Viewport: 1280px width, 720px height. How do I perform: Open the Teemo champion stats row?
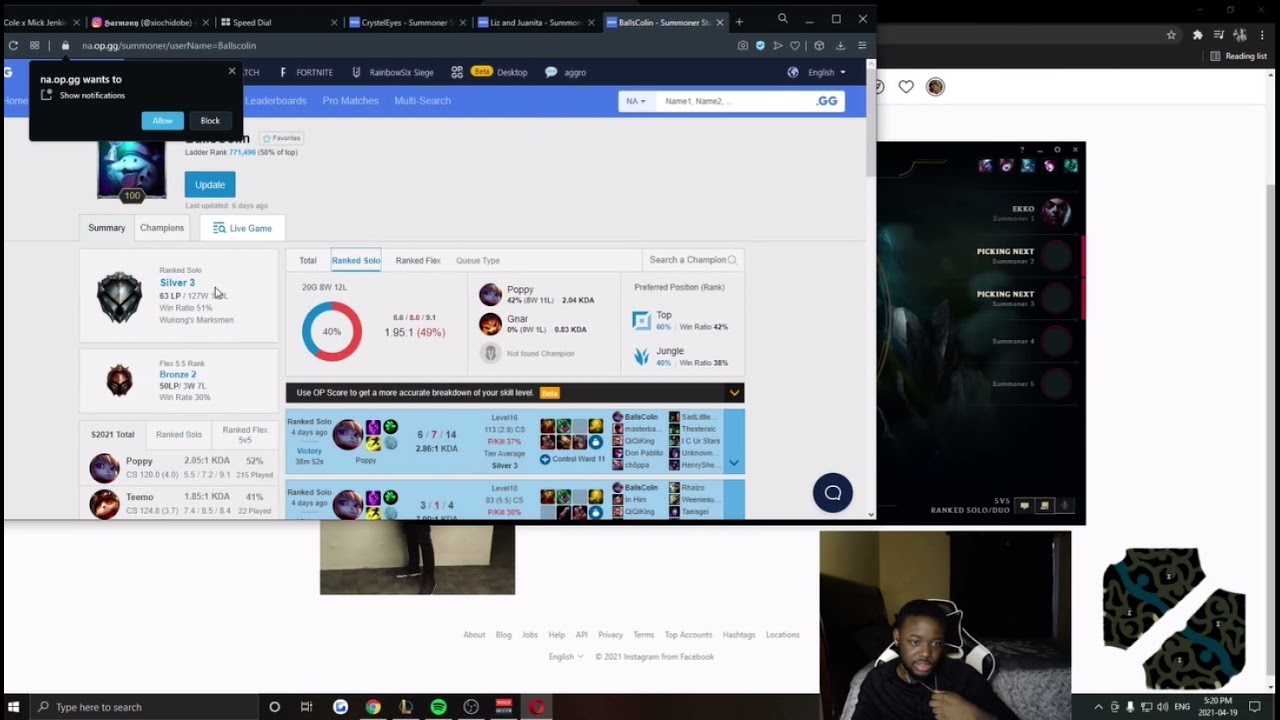[178, 503]
